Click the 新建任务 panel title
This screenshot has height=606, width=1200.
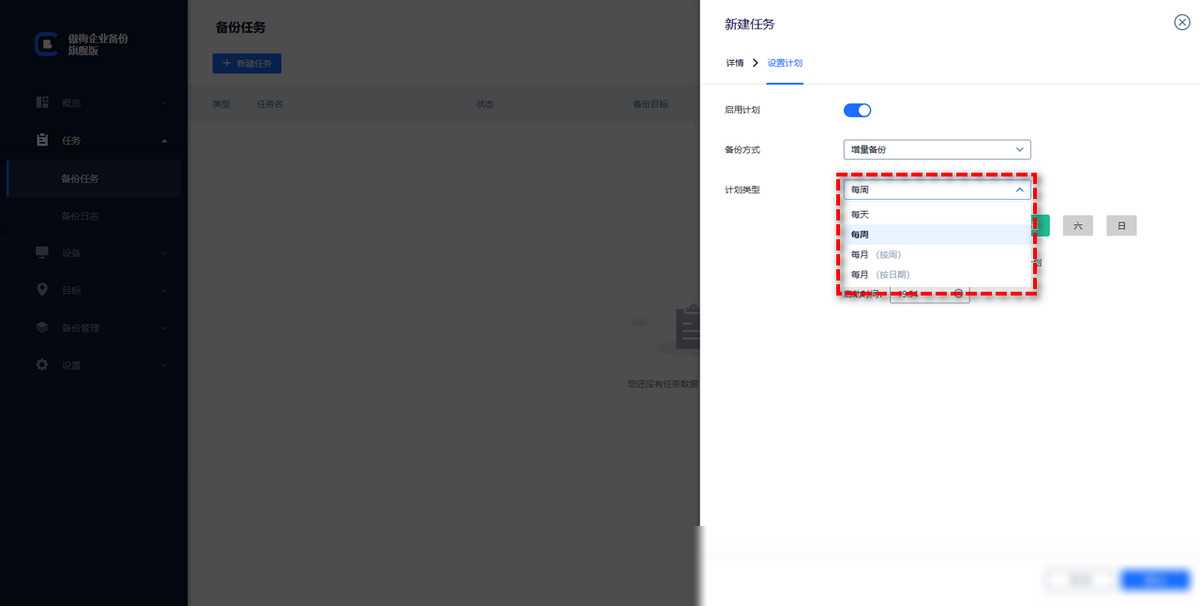coord(750,24)
